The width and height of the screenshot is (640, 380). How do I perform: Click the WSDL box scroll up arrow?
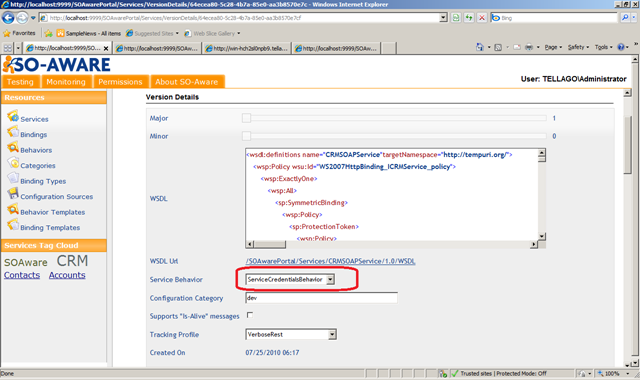(x=542, y=153)
